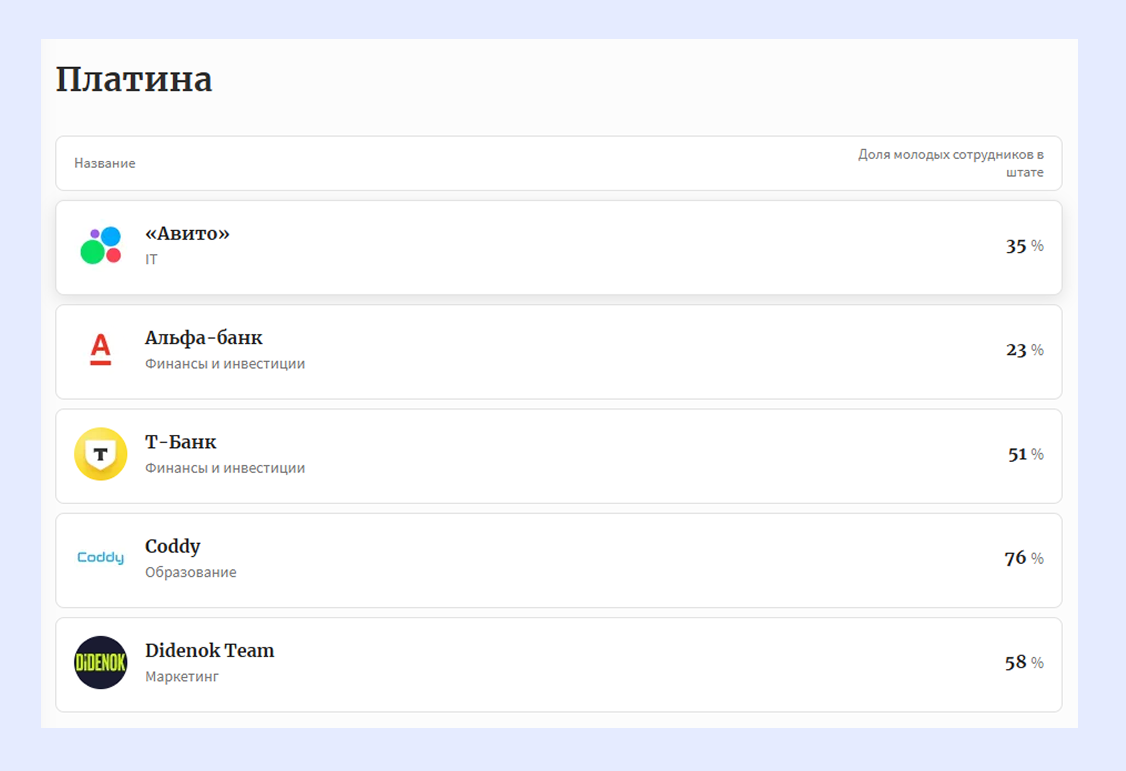The image size is (1126, 771).
Task: Click the 35 % value for Авито
Action: (x=1025, y=246)
